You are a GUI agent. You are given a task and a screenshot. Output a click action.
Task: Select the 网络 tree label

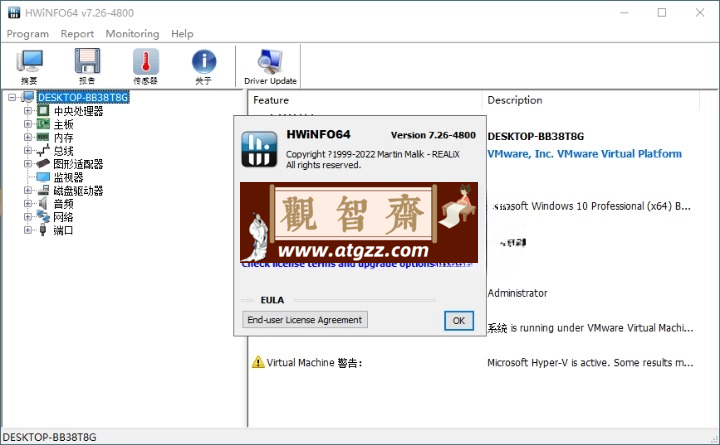click(x=63, y=217)
